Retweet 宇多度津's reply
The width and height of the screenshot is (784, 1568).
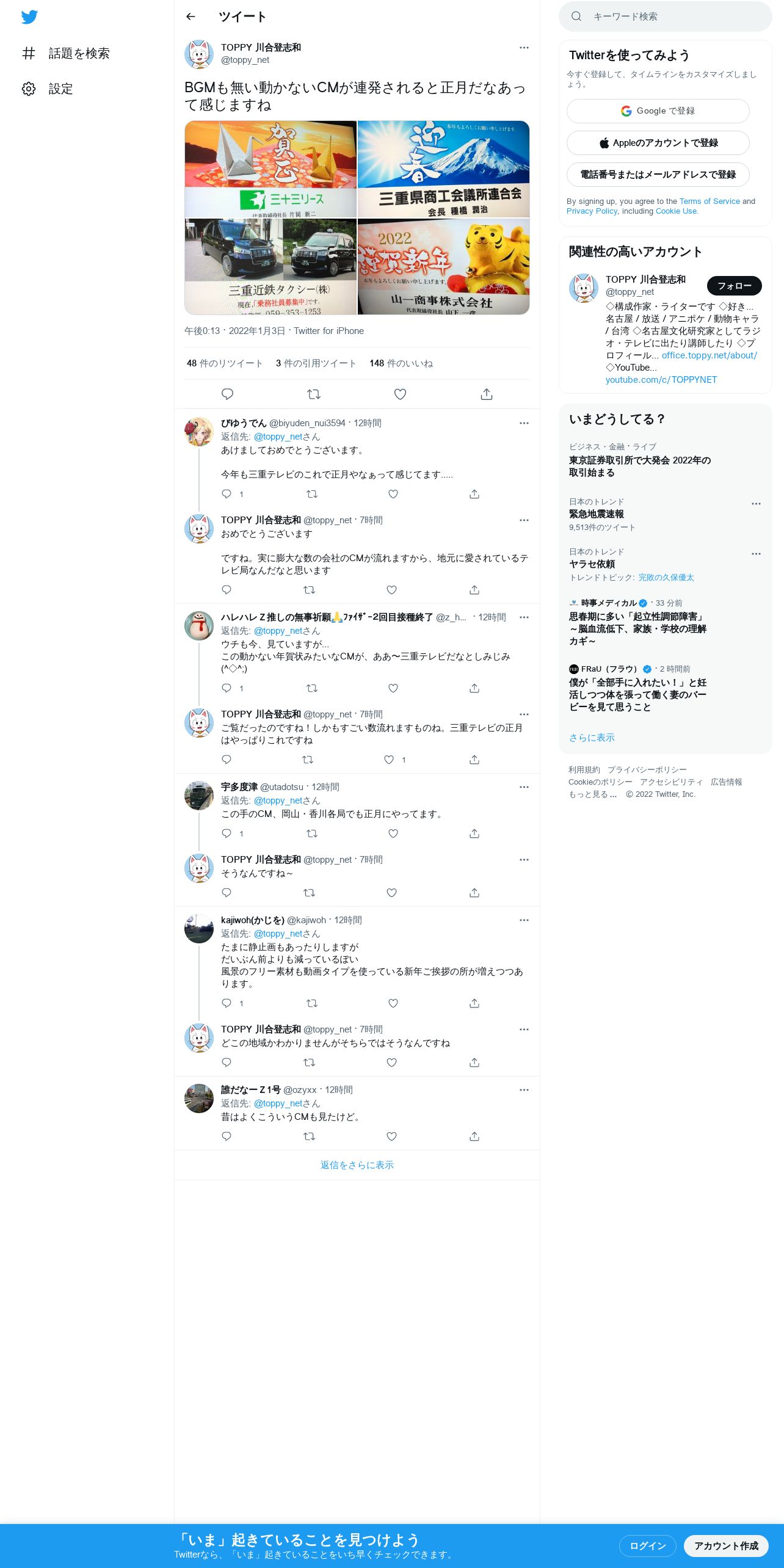[312, 833]
